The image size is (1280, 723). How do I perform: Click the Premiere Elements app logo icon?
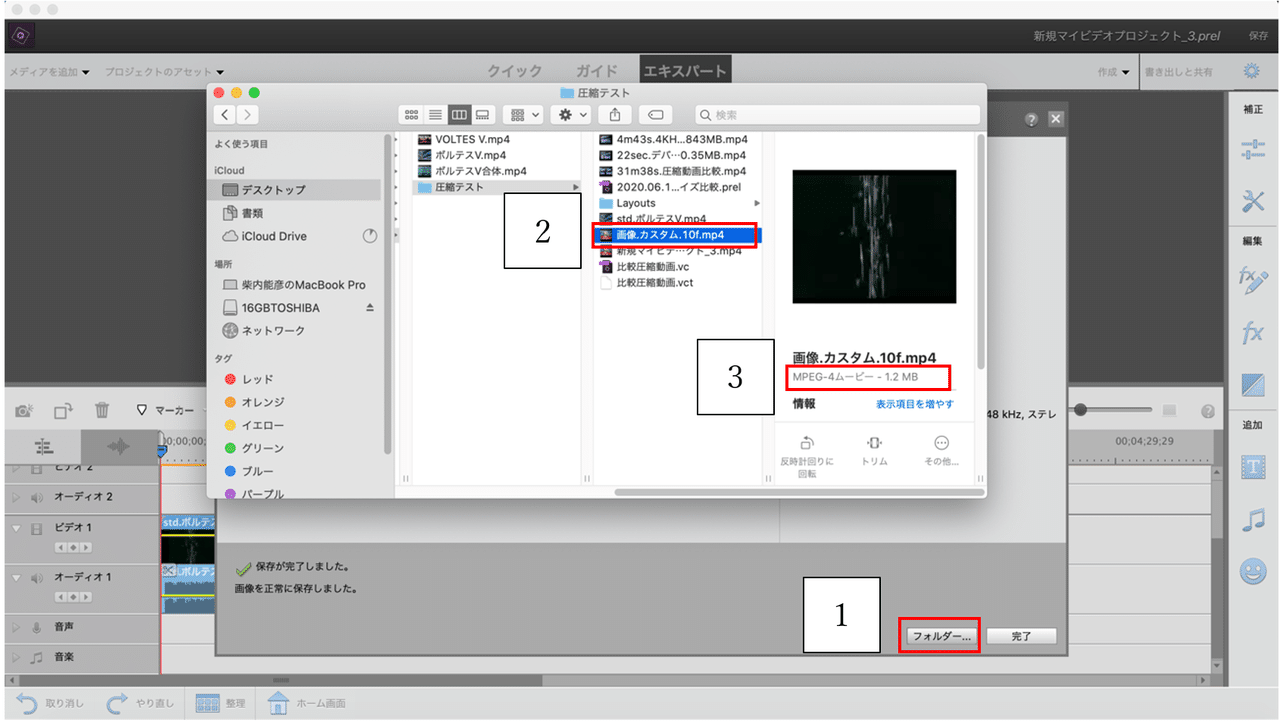coord(19,36)
